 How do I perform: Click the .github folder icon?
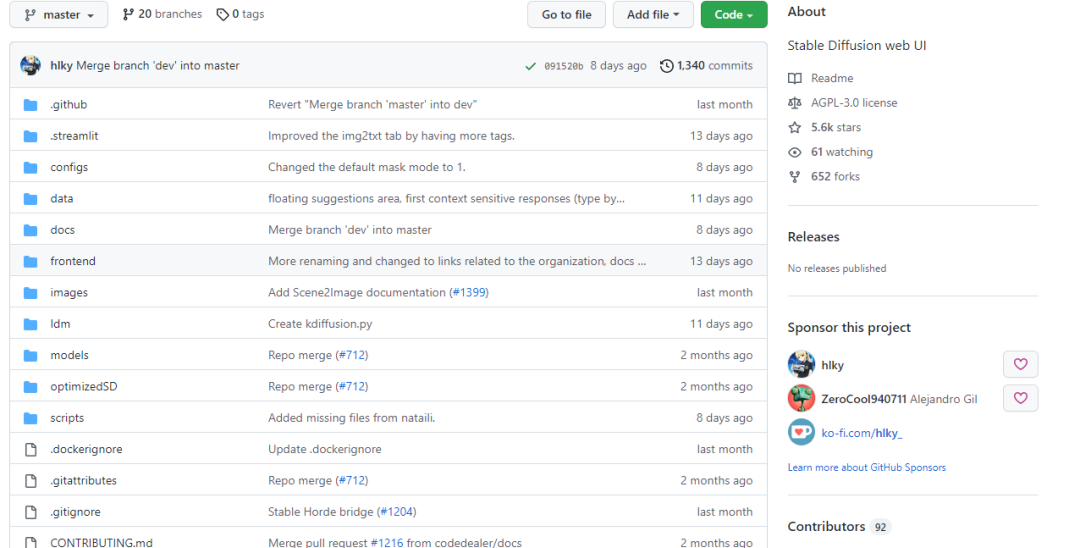(30, 105)
